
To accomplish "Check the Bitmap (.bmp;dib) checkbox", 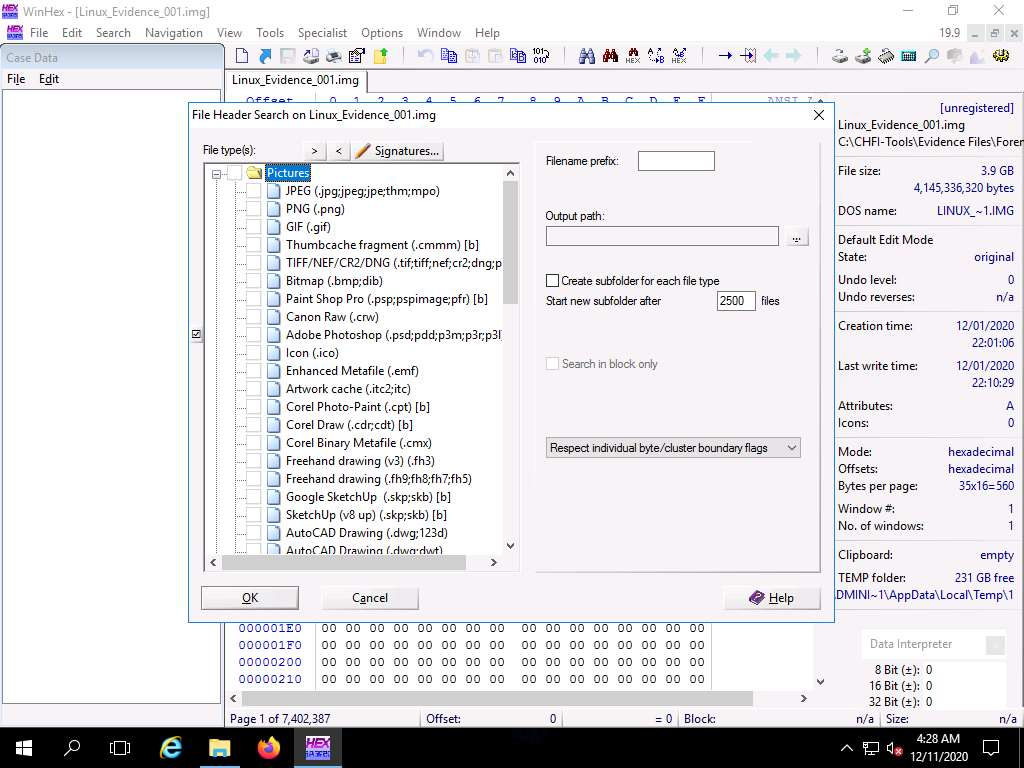I will tap(253, 281).
